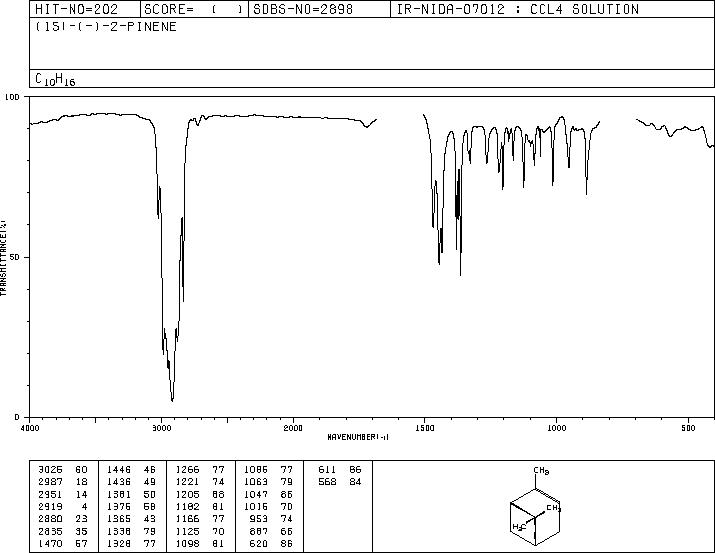
Task: Click peak value 1470 in the table
Action: pos(50,544)
